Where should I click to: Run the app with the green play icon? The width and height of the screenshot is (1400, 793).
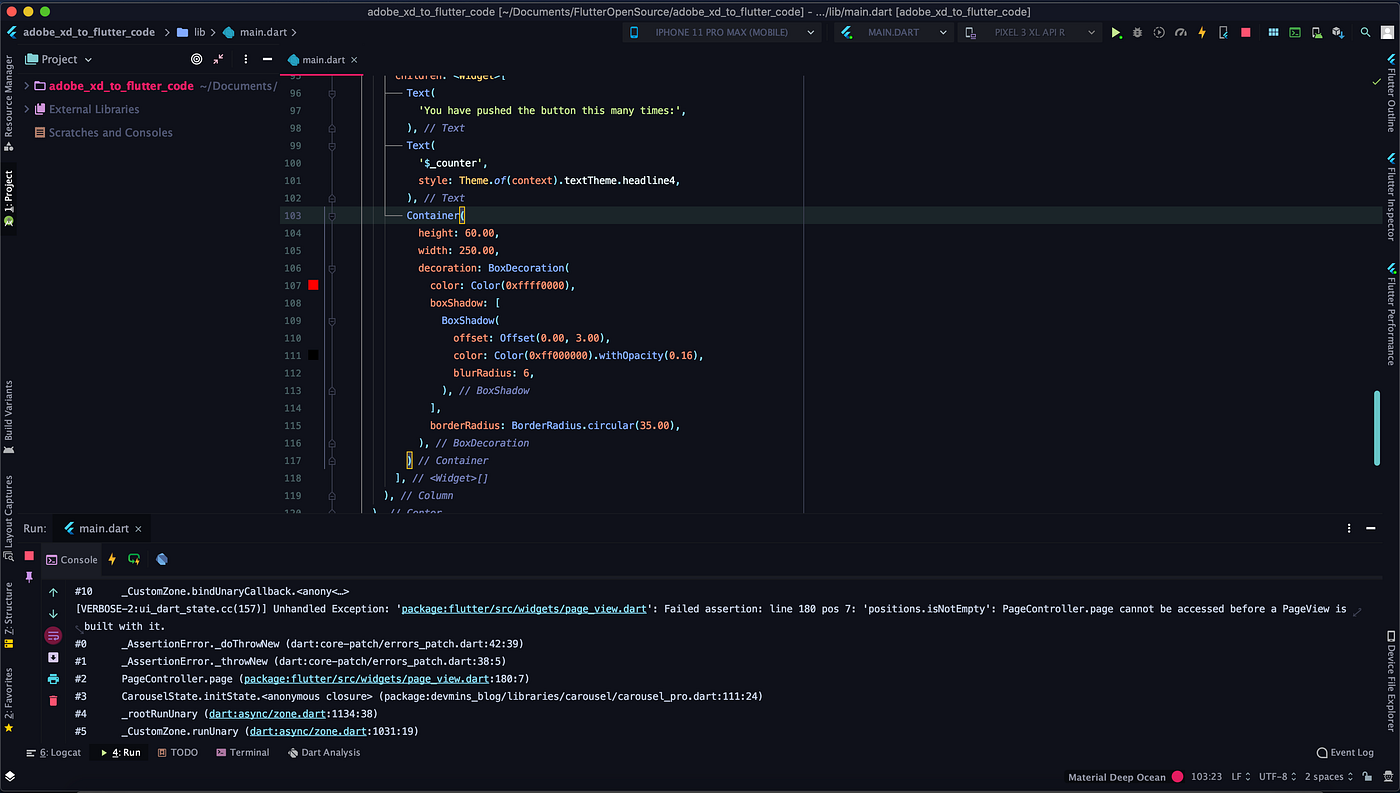coord(1116,32)
